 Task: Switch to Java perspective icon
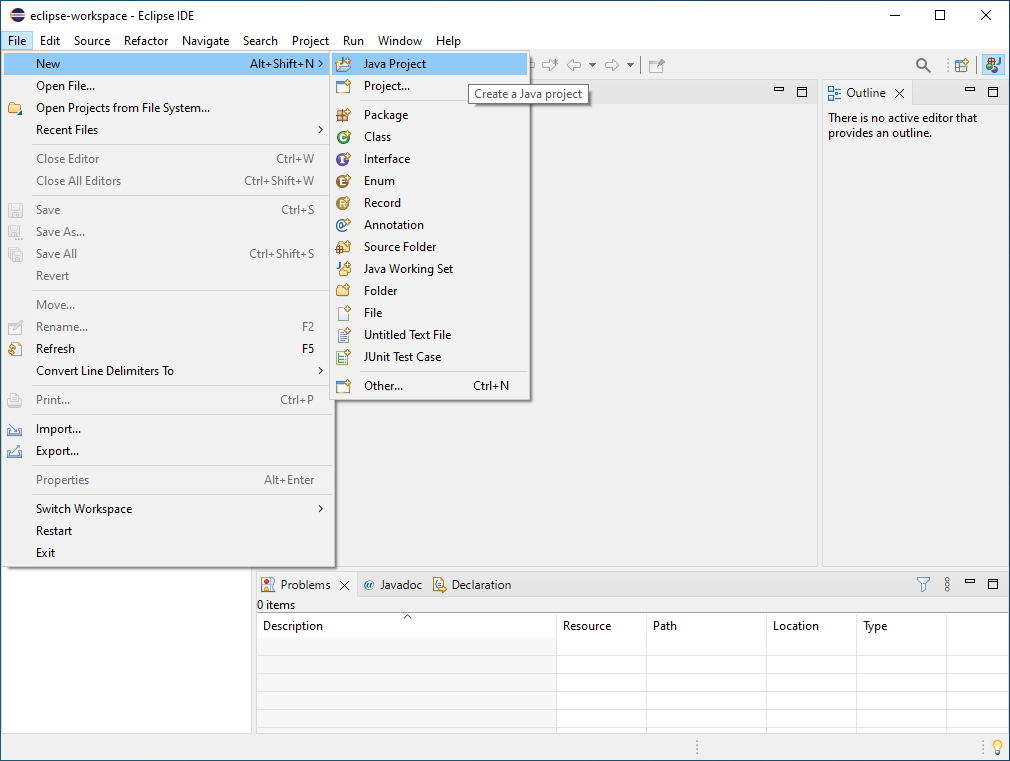[993, 65]
